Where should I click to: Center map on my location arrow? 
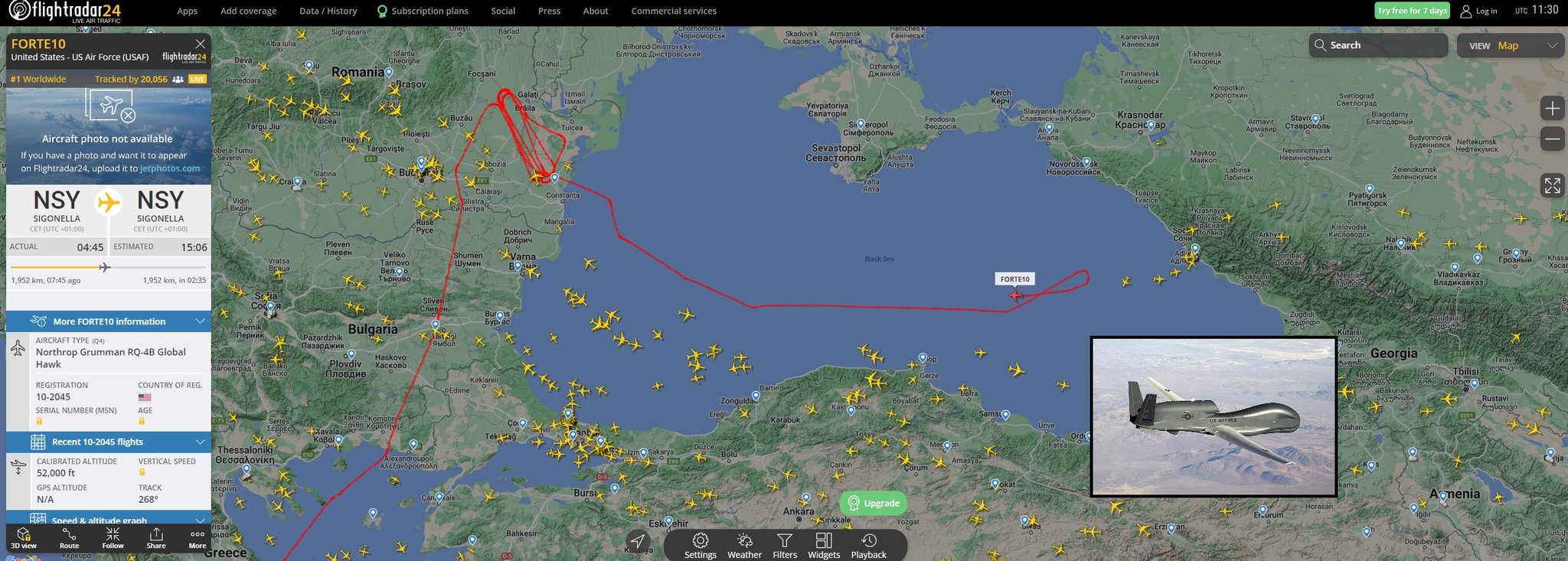(637, 541)
